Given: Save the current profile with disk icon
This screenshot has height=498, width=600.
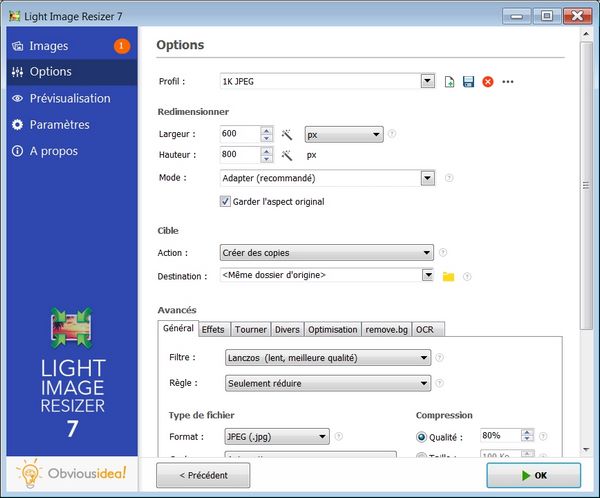Looking at the screenshot, I should pos(468,82).
